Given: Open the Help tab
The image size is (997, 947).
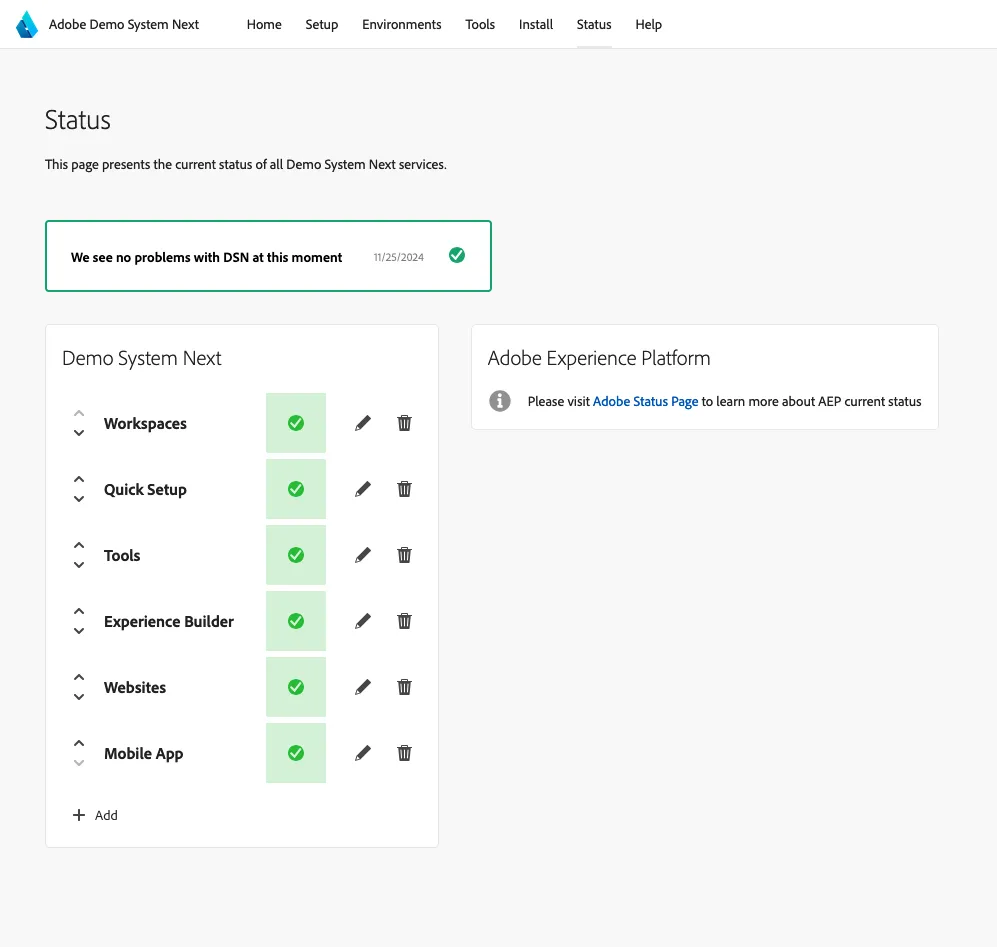Looking at the screenshot, I should pos(649,24).
